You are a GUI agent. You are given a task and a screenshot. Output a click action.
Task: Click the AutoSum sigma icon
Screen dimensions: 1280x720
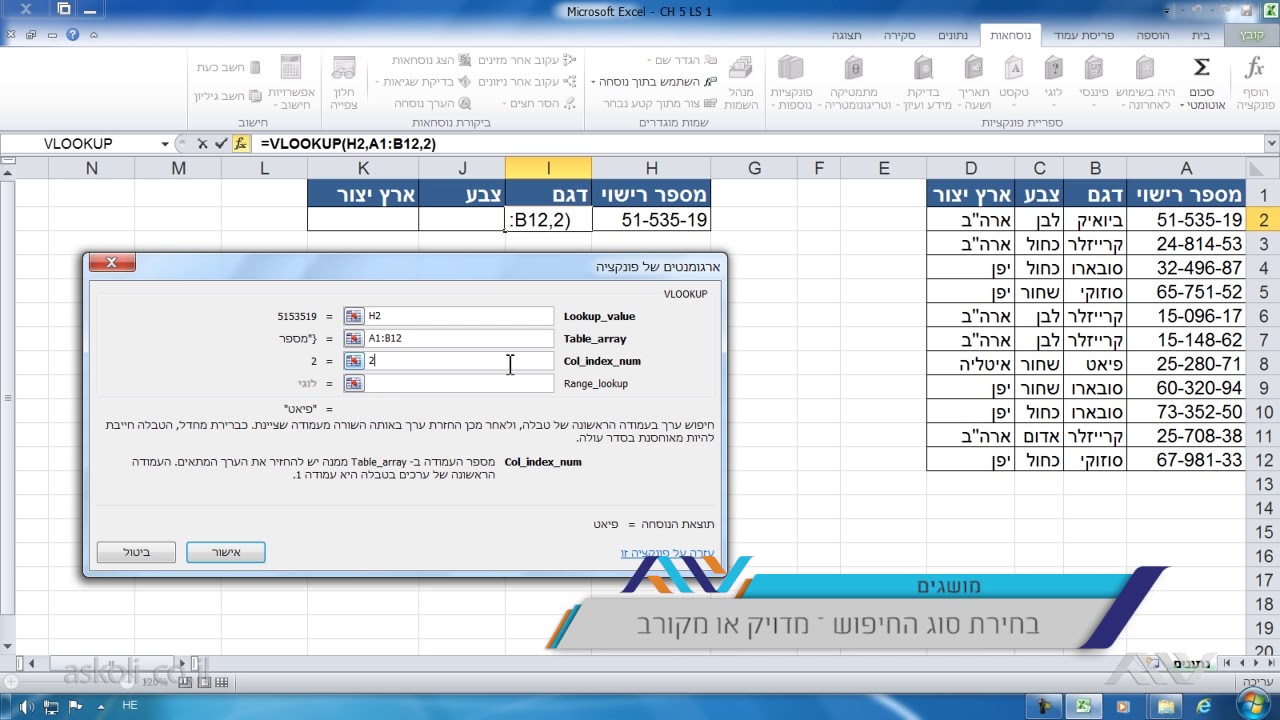(x=1201, y=68)
